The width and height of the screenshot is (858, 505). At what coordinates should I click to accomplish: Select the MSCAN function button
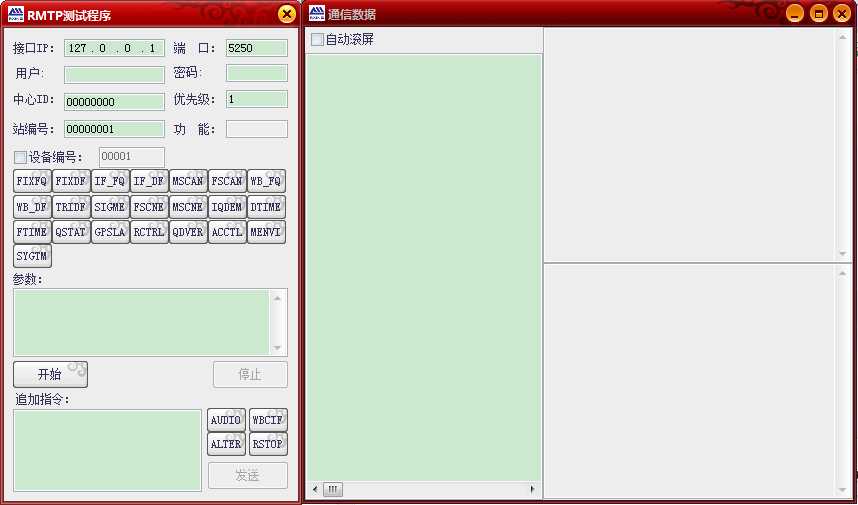pos(188,181)
